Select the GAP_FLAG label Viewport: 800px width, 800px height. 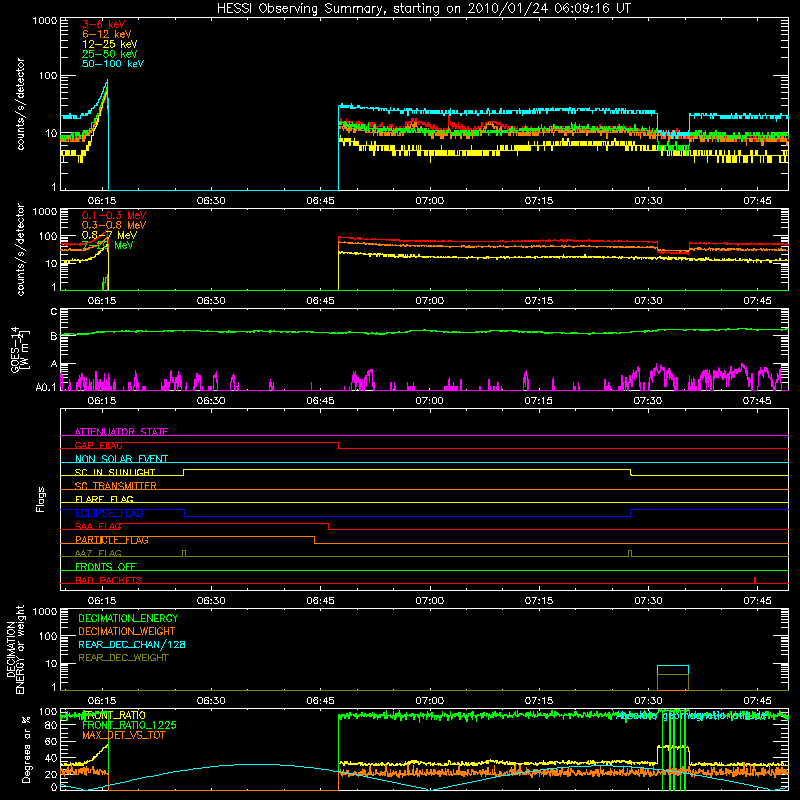pyautogui.click(x=98, y=445)
